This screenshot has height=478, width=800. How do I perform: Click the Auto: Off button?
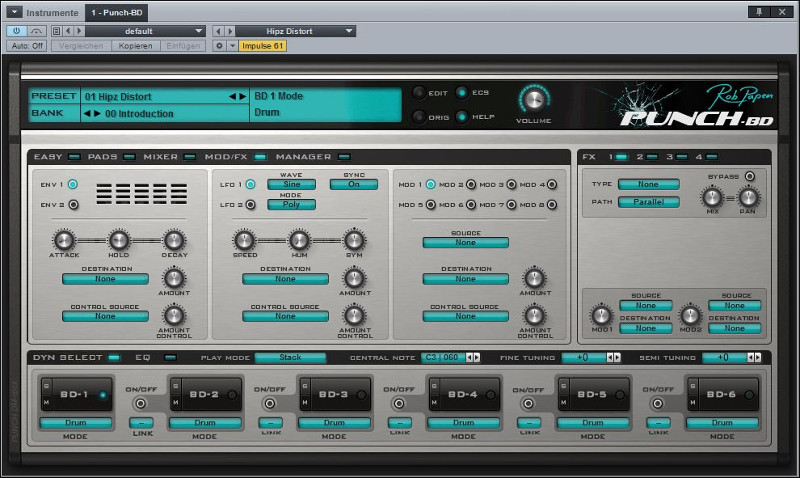(27, 46)
